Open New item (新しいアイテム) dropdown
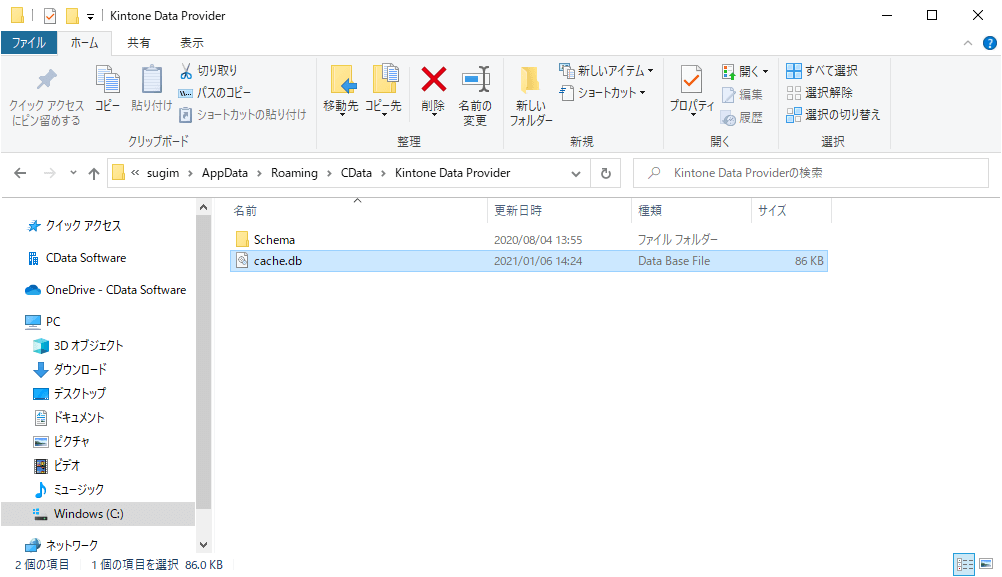The height and width of the screenshot is (577, 1002). (606, 70)
